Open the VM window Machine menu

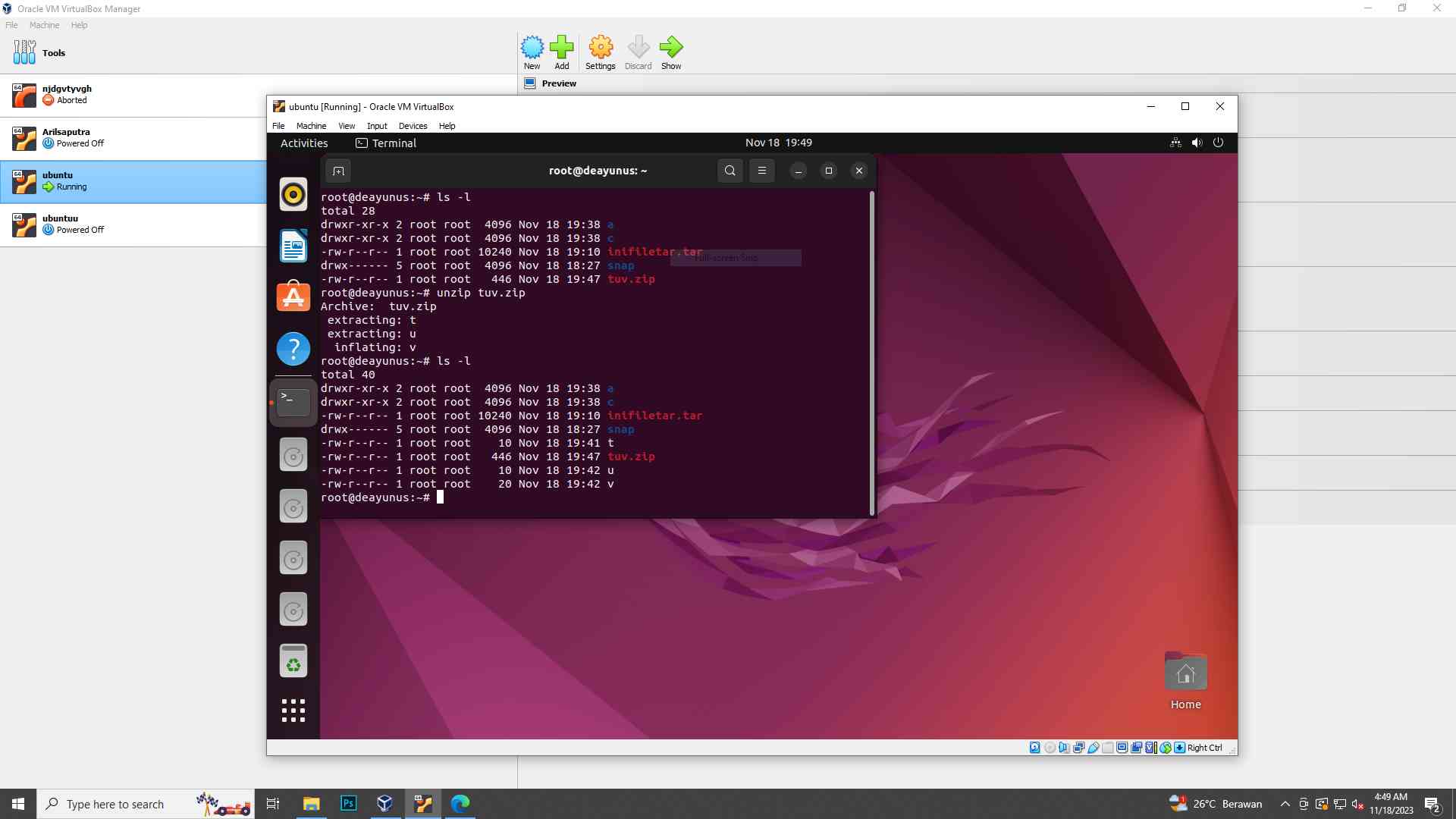tap(311, 126)
